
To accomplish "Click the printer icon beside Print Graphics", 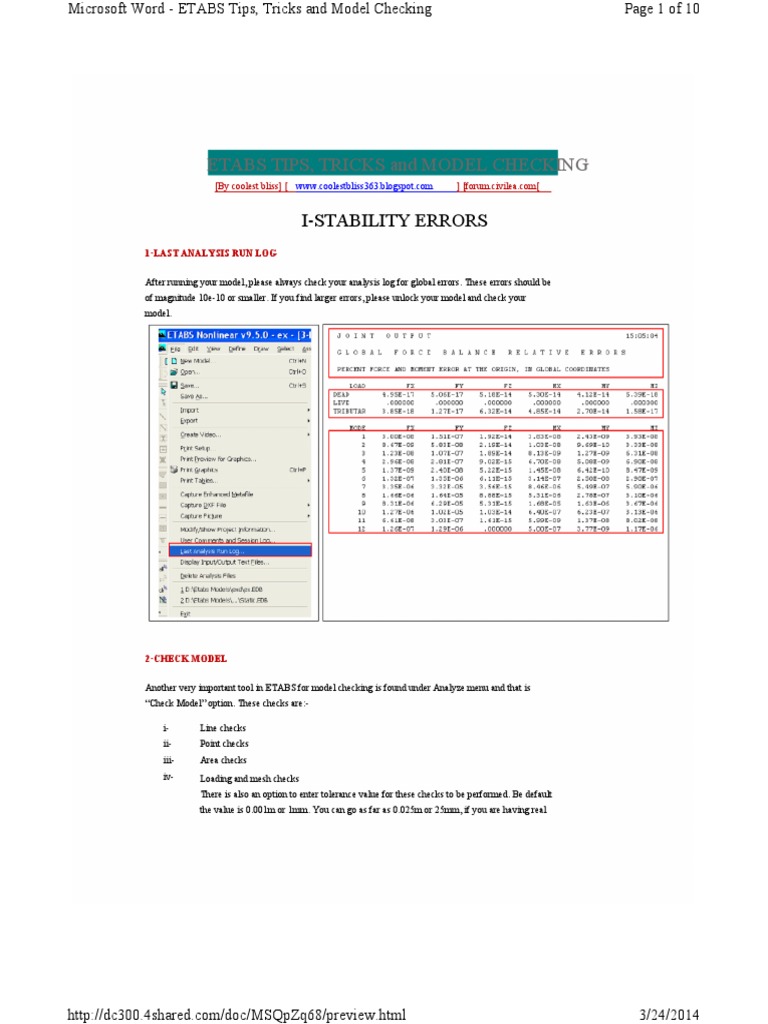I will [x=174, y=470].
